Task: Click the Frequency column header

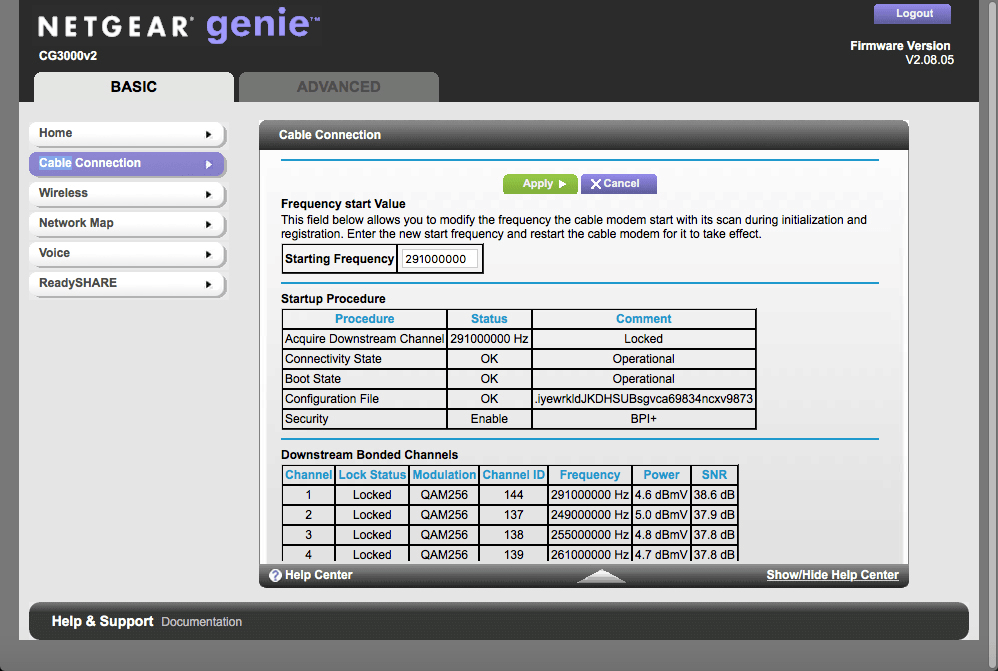Action: 590,475
